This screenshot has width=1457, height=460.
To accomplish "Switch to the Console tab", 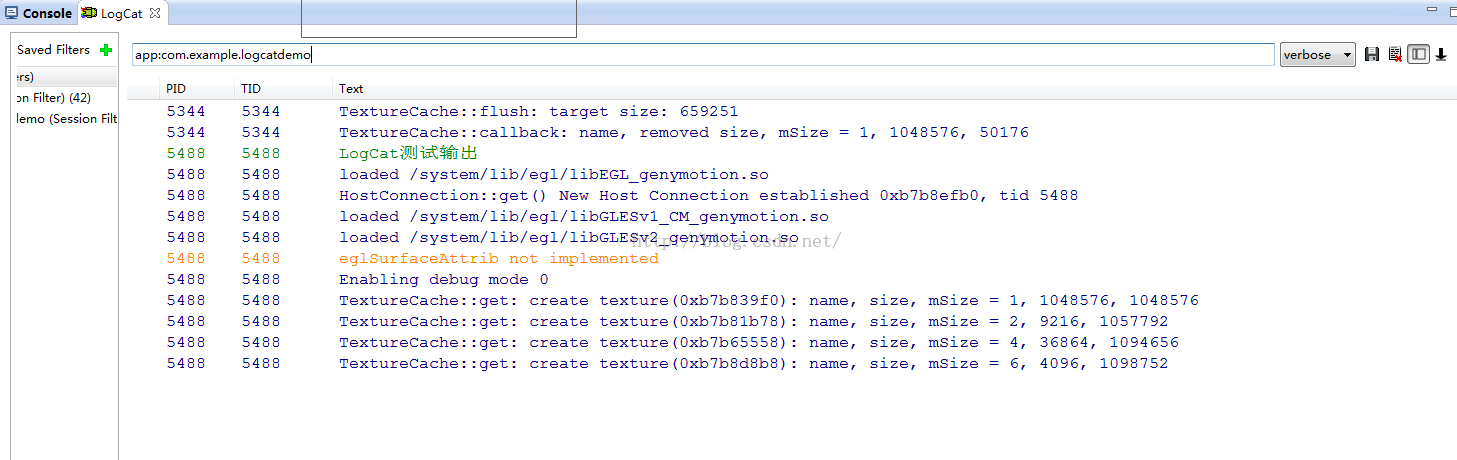I will tap(38, 14).
